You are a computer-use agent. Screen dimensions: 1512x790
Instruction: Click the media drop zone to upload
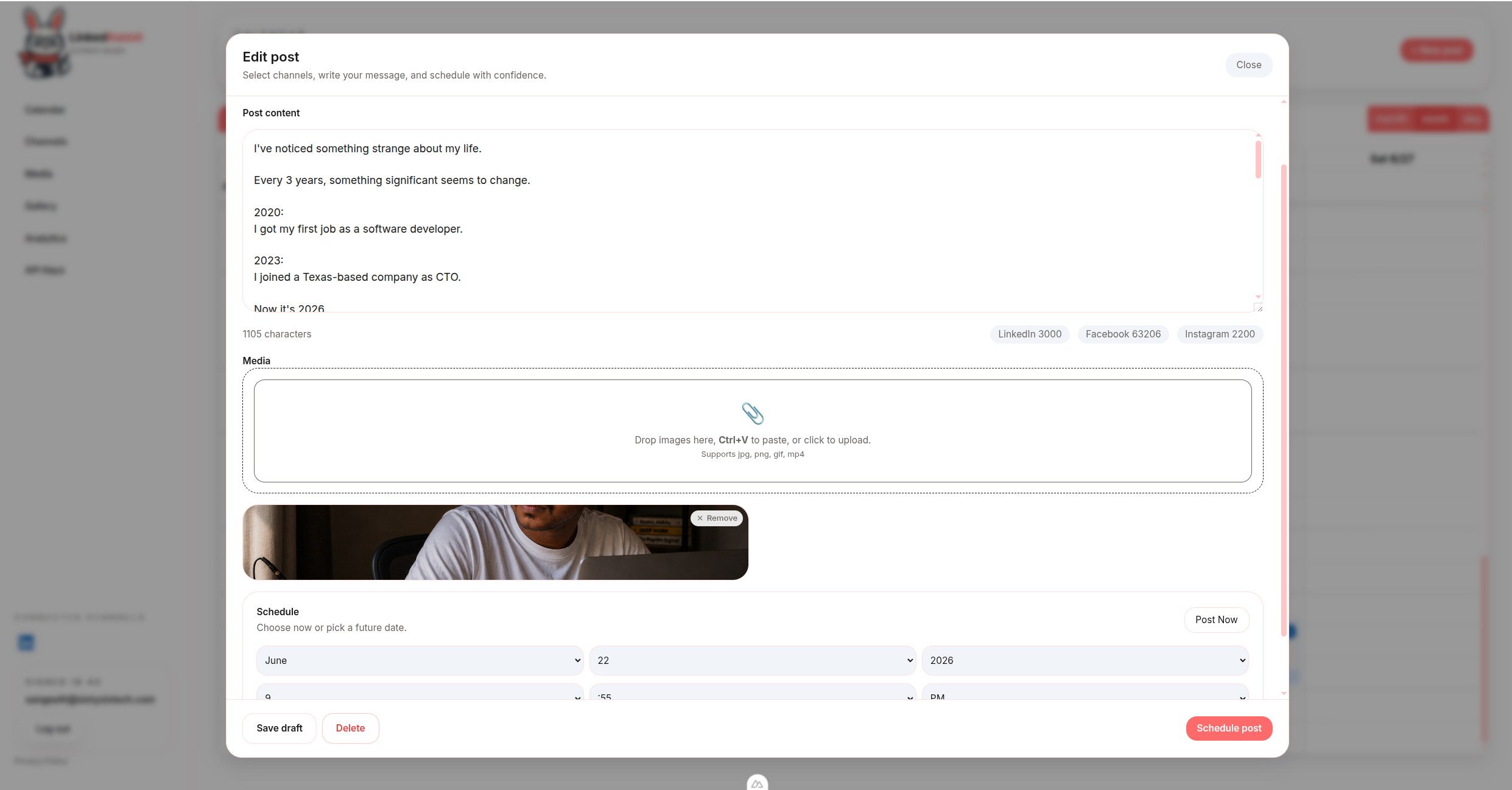tap(753, 431)
